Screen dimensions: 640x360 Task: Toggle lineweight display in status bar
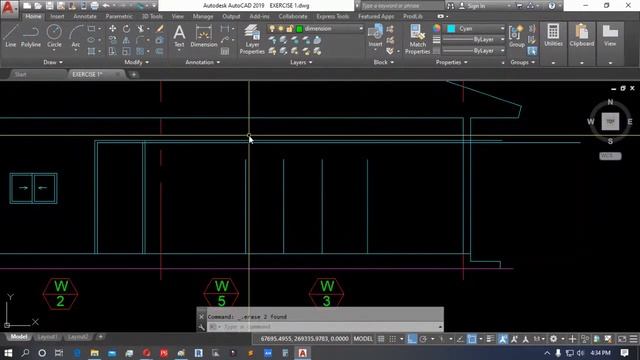(x=490, y=339)
